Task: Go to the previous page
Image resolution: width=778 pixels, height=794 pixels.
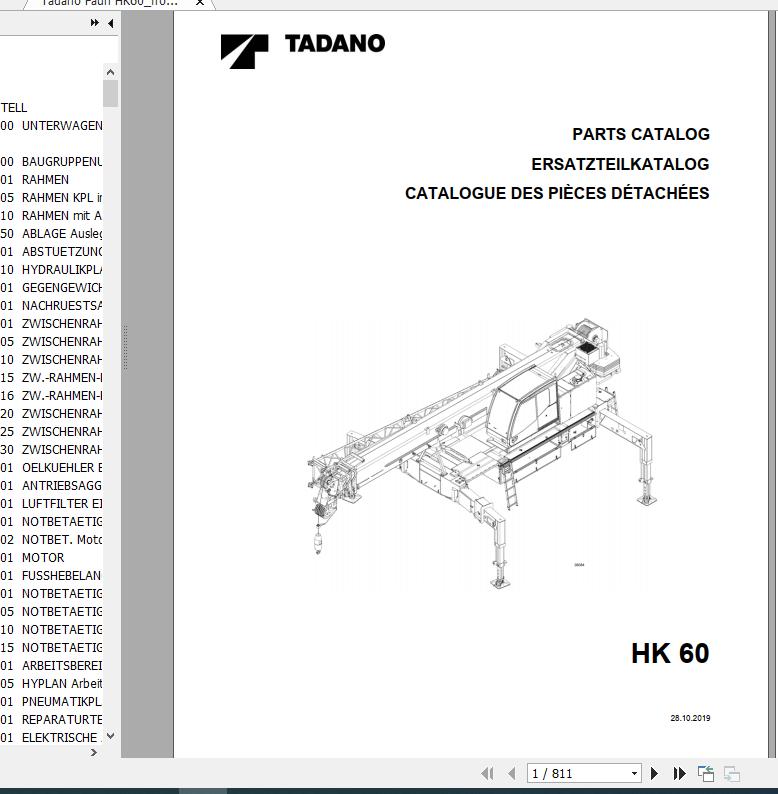Action: [x=512, y=773]
